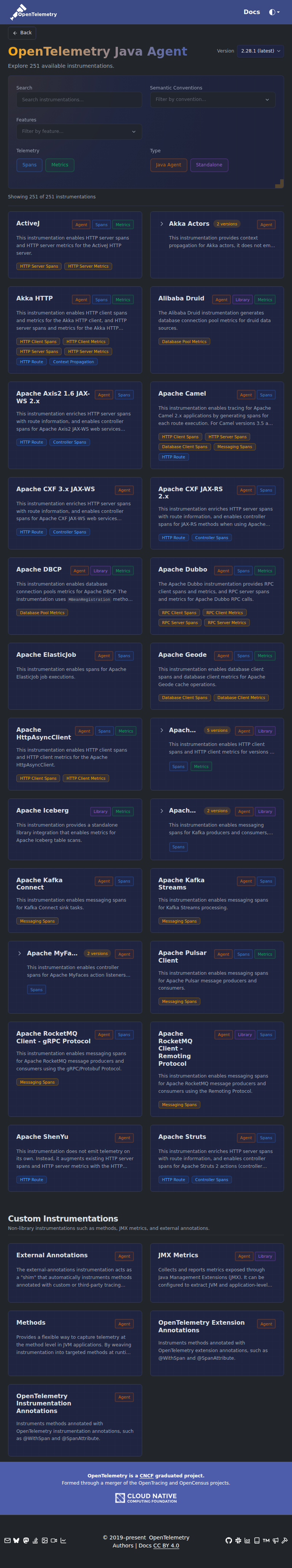Open the Mastodon icon in footer

(x=25, y=1541)
